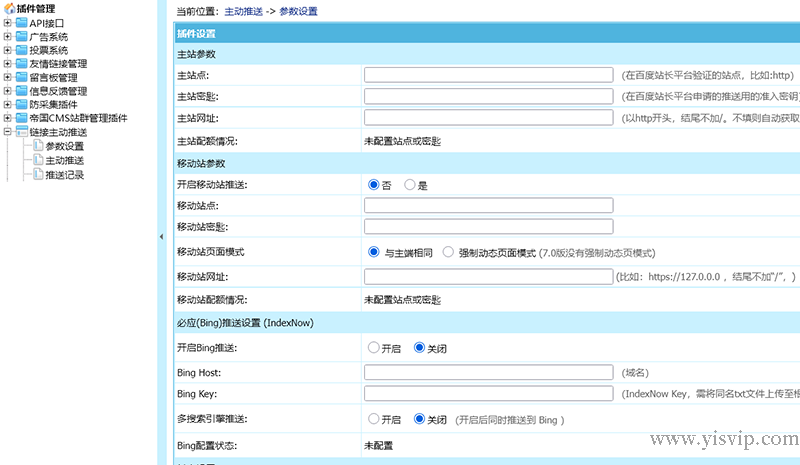Click the 广告系统 folder icon
This screenshot has height=465, width=800.
click(x=21, y=36)
